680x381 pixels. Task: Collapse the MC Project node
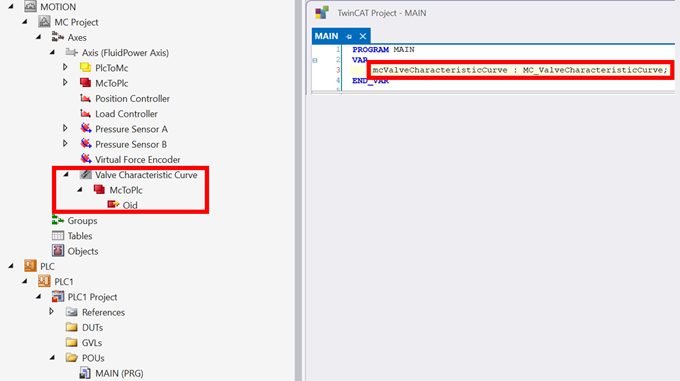25,22
